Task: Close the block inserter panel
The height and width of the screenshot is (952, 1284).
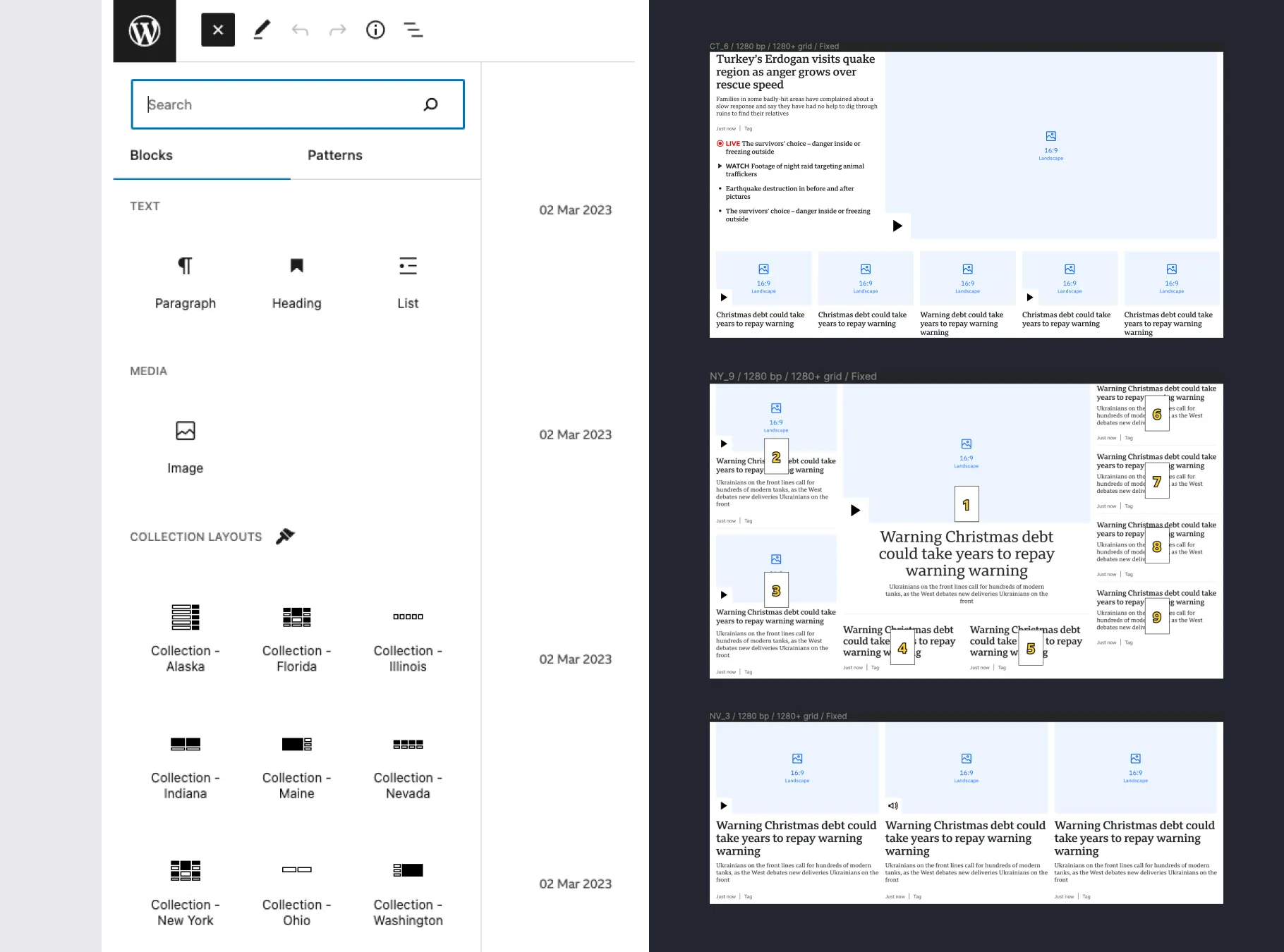Action: pyautogui.click(x=218, y=30)
